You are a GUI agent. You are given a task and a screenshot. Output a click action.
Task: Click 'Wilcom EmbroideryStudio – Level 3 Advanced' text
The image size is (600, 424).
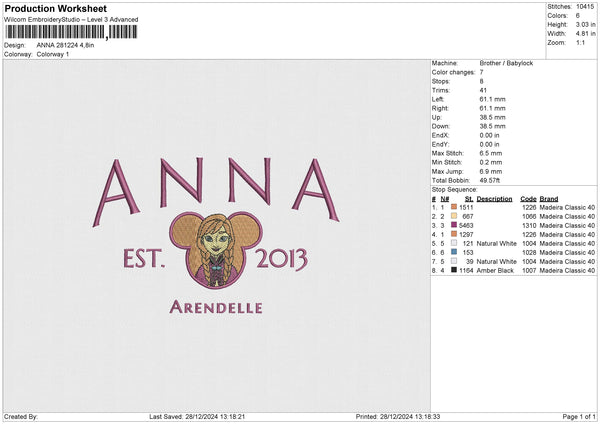click(x=71, y=20)
